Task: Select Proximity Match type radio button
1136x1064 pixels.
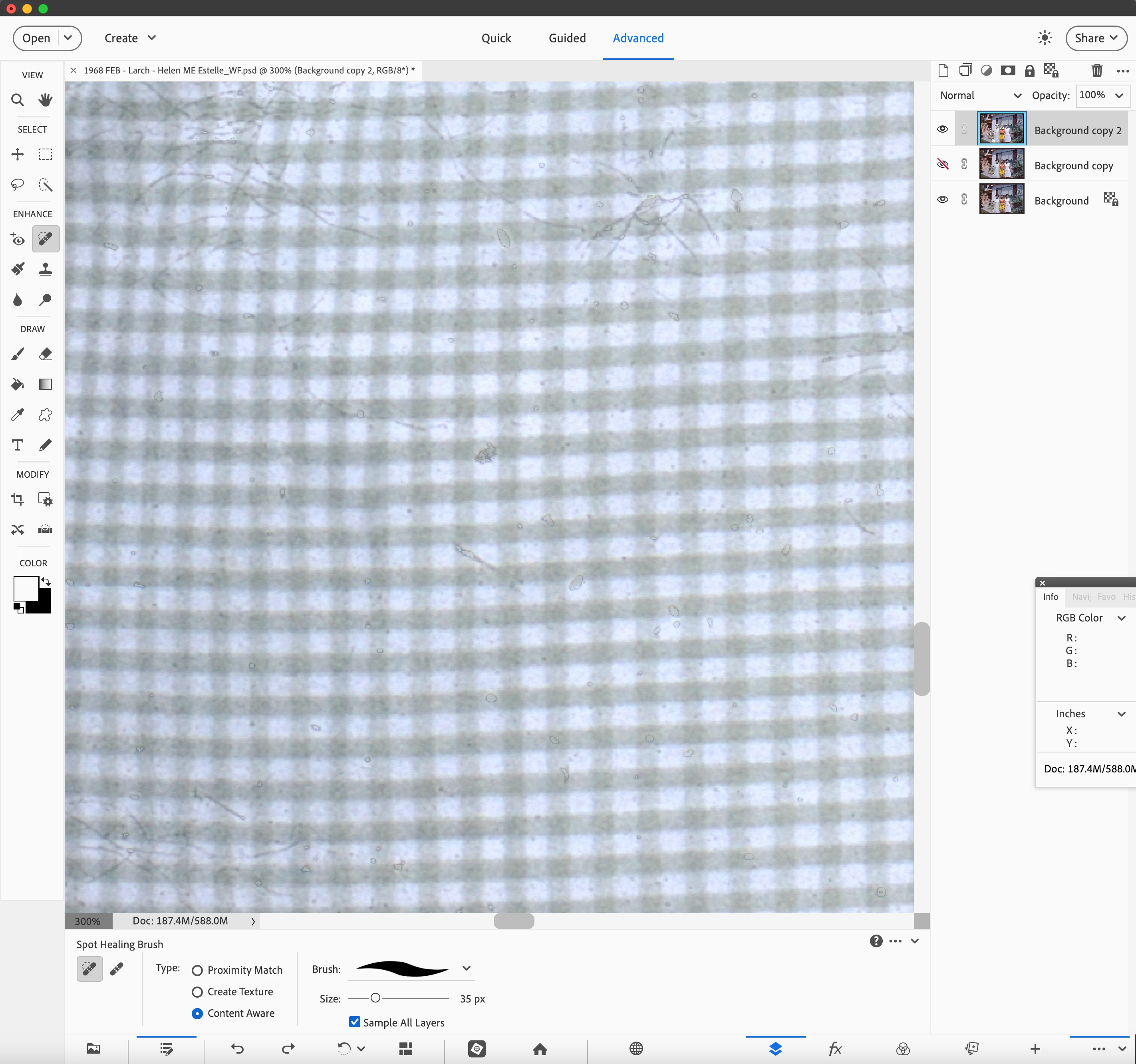Action: pos(197,970)
